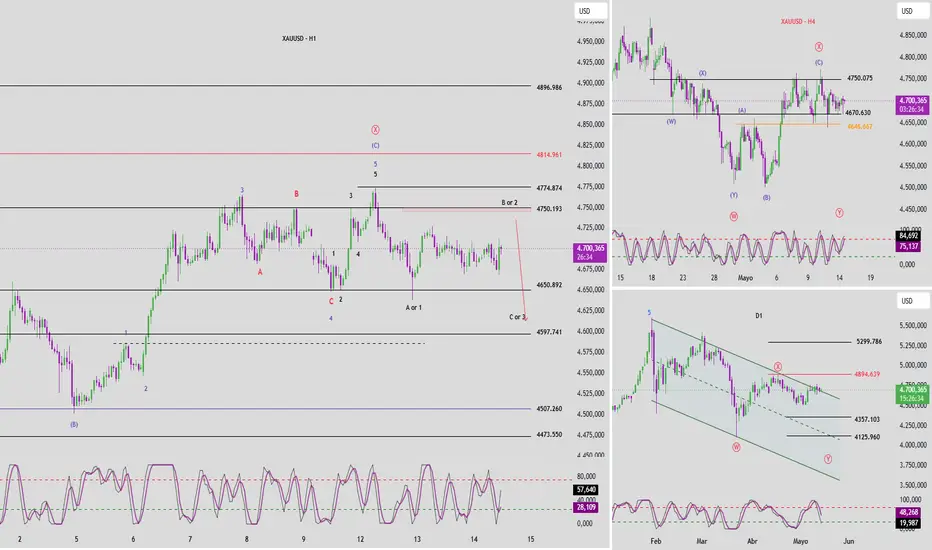
Task: Open the USD currency selector on D1 chart
Action: (x=912, y=301)
